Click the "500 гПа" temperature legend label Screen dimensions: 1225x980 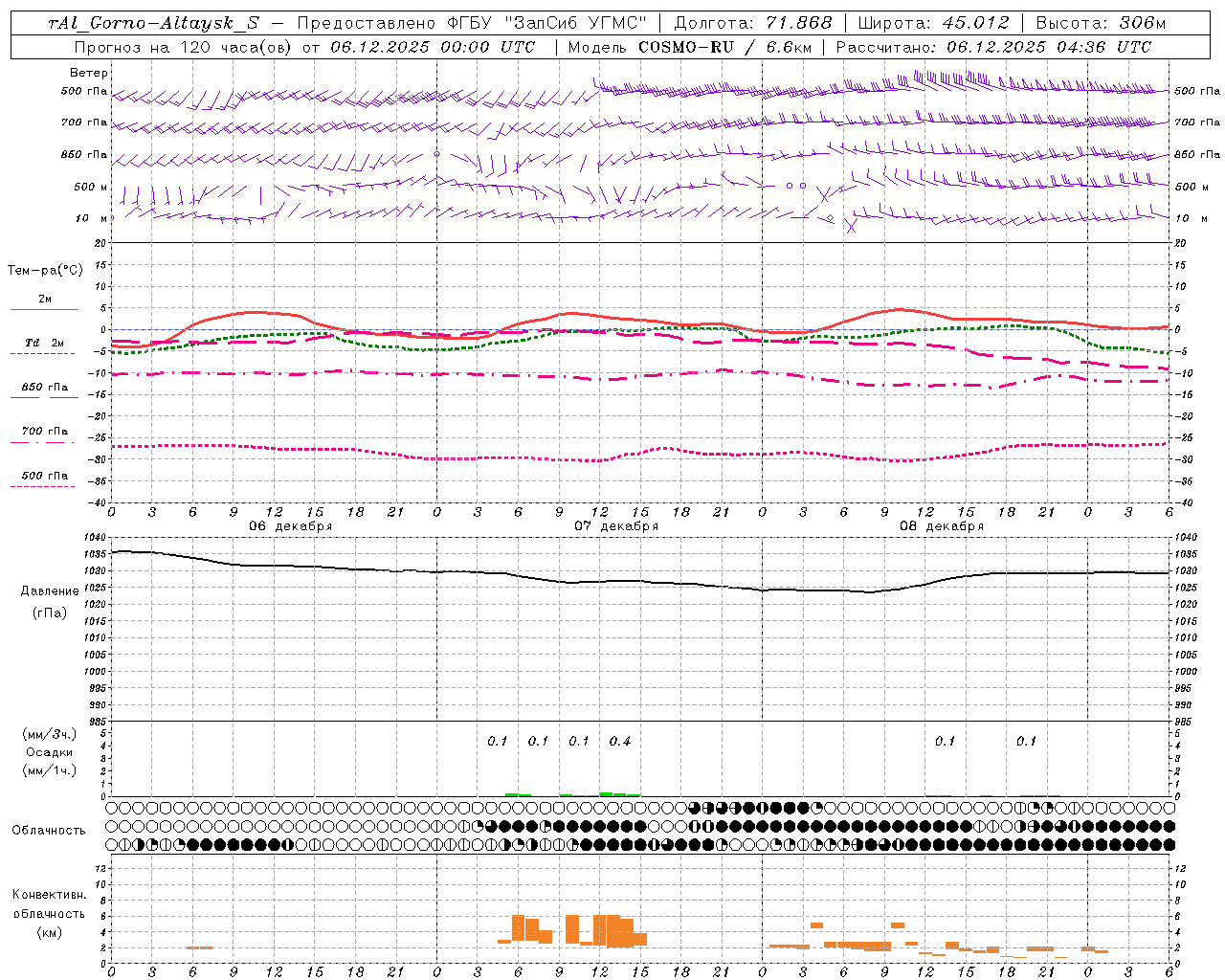[x=45, y=476]
